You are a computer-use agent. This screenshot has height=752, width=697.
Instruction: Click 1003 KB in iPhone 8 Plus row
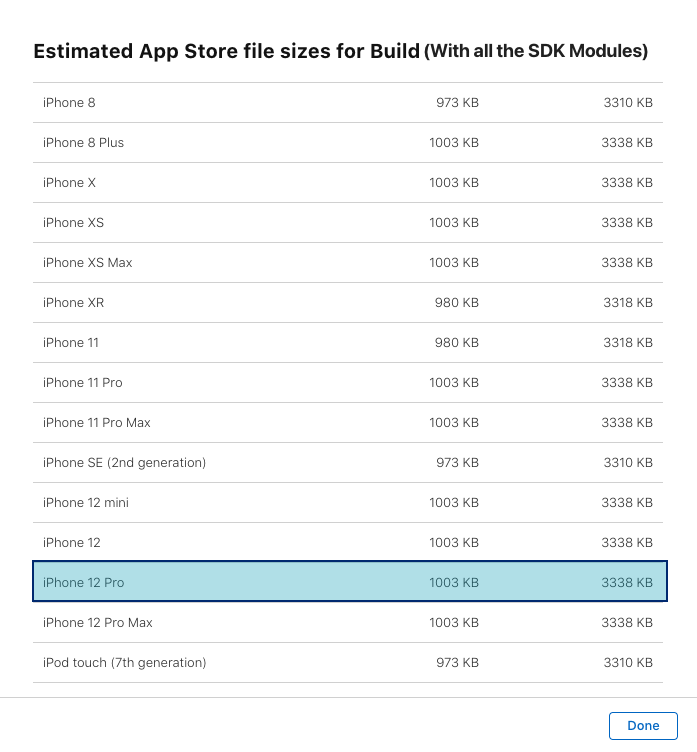pos(454,142)
